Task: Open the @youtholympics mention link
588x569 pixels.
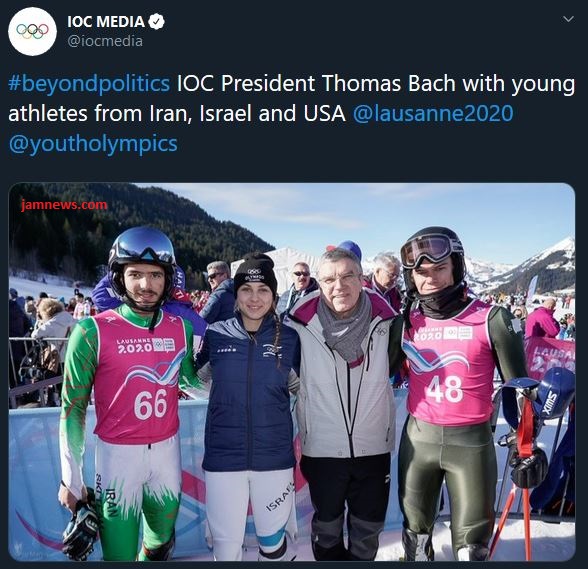Action: [93, 144]
